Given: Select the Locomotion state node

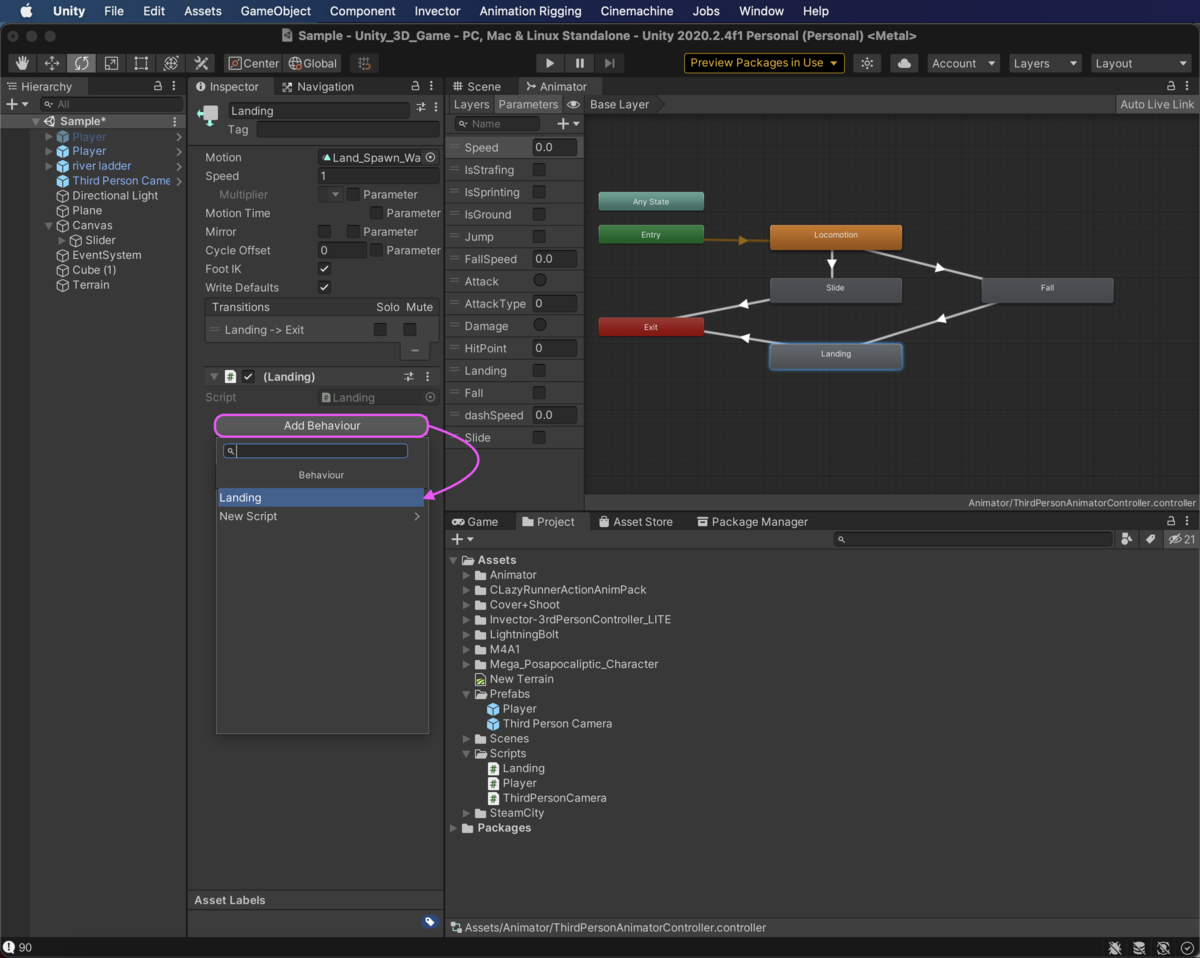Looking at the screenshot, I should tap(836, 236).
